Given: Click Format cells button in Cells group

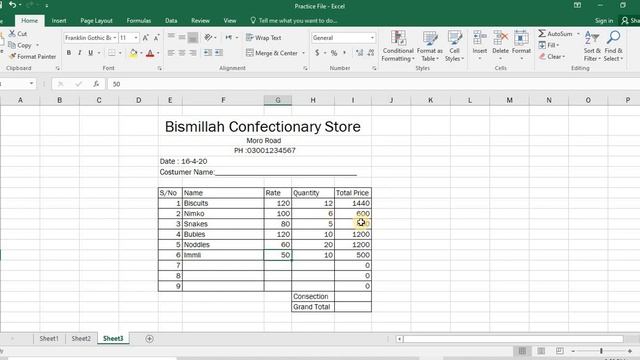Looking at the screenshot, I should 521,46.
